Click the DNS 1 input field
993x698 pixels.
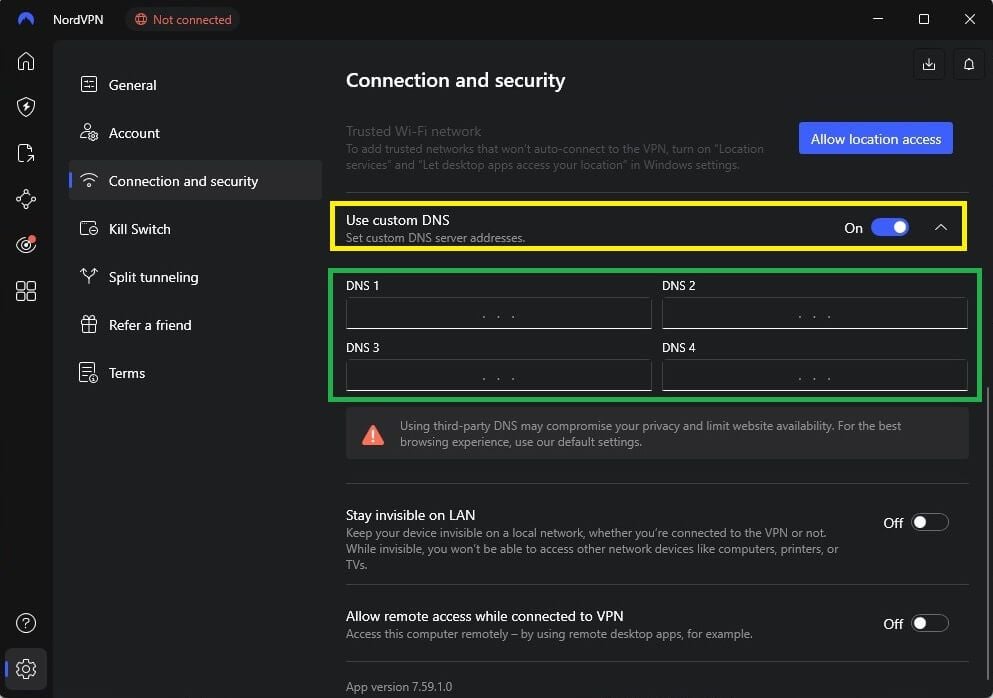point(498,313)
